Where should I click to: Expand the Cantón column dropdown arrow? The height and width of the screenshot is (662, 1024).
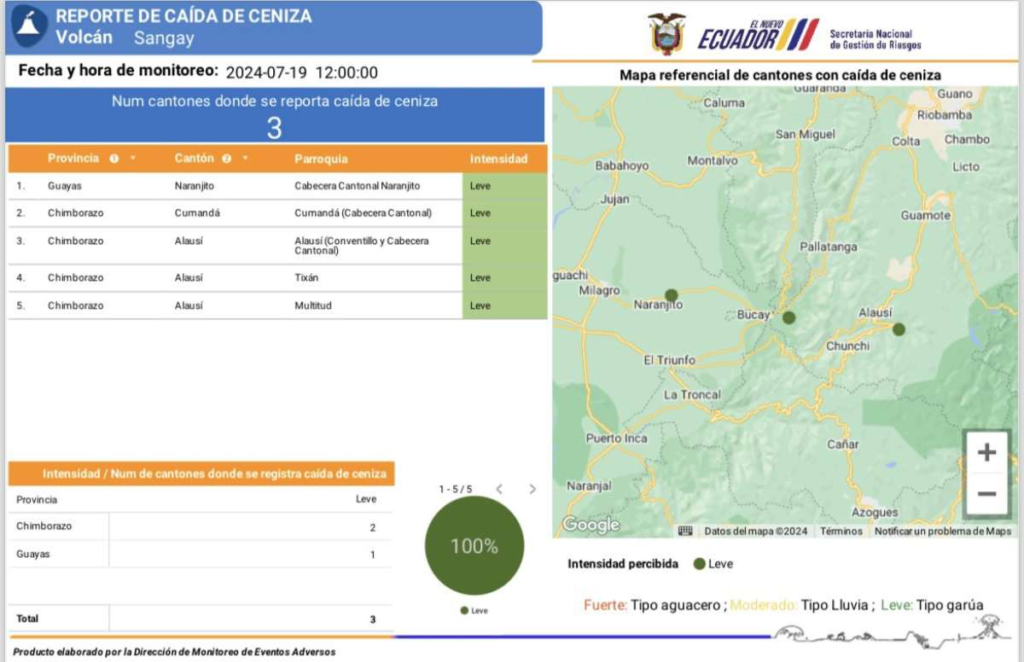coord(244,159)
